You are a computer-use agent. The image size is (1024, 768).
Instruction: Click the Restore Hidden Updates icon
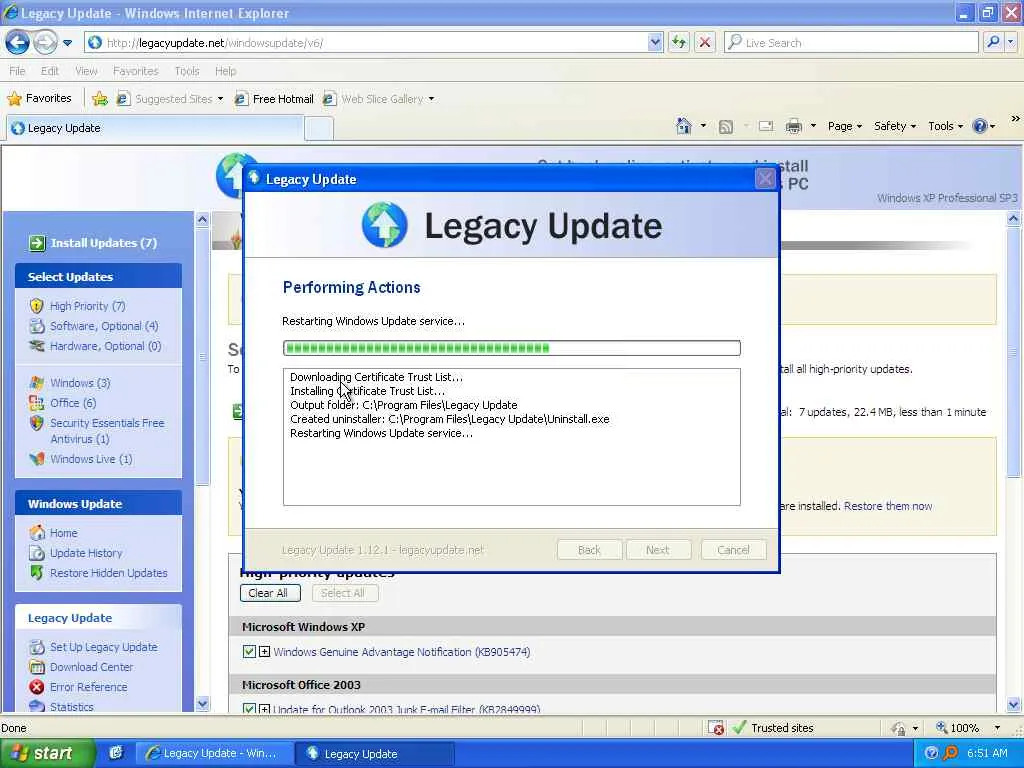37,573
